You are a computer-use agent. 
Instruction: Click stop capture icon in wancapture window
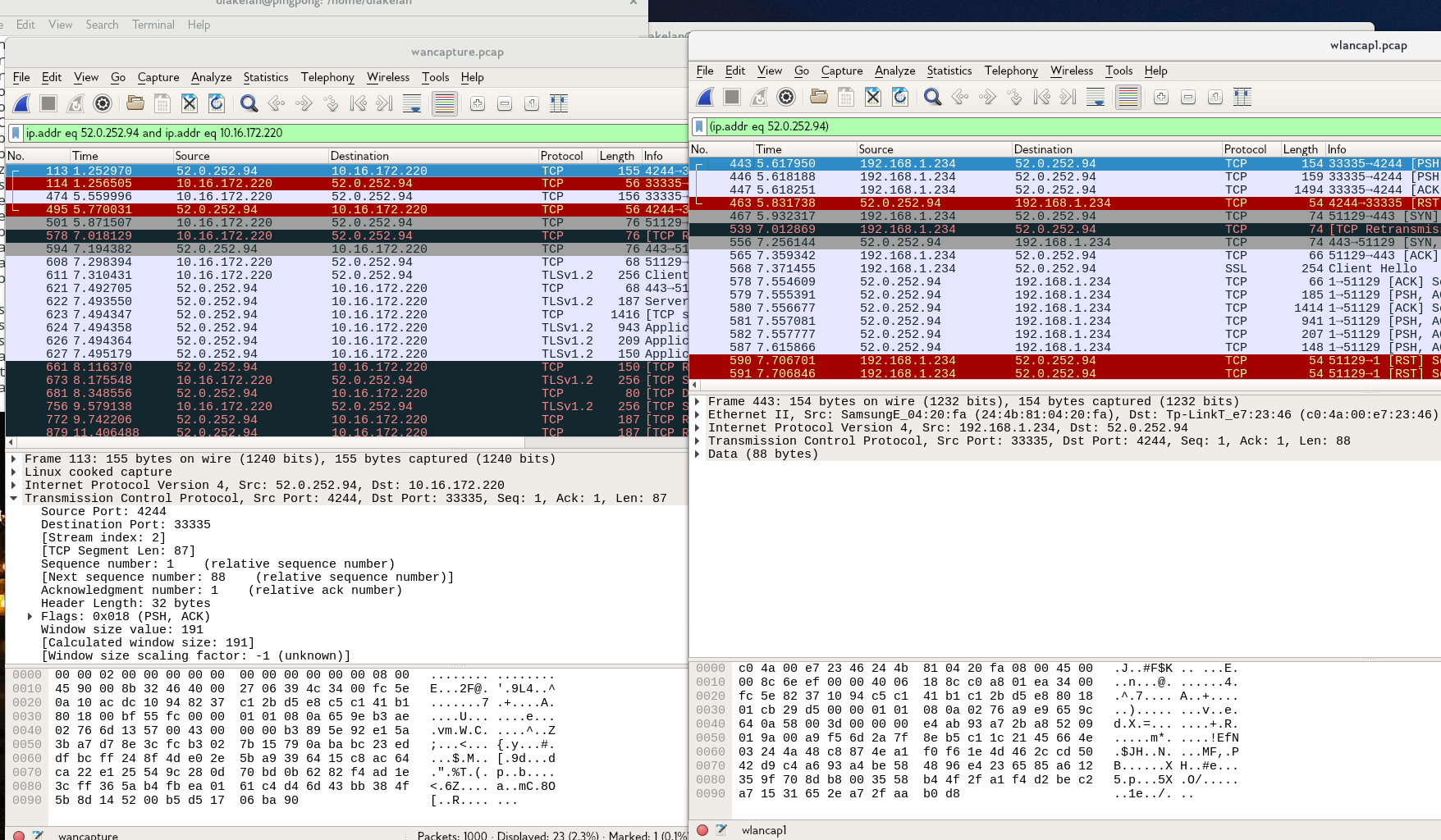click(48, 103)
